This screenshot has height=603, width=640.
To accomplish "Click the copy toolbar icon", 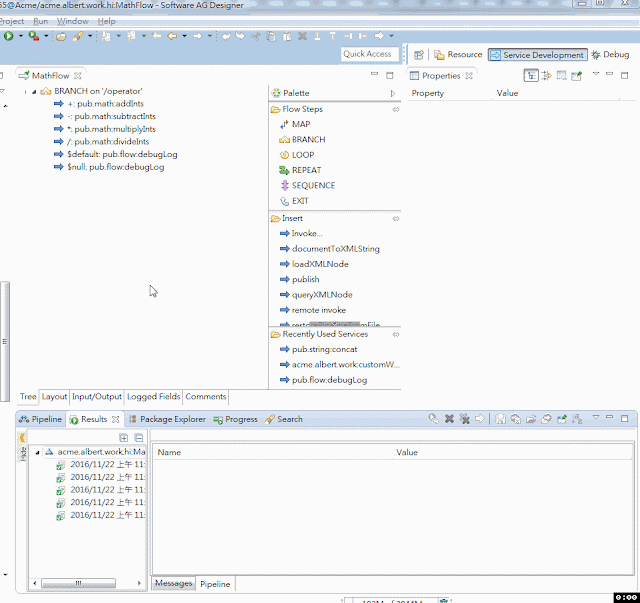I will (271, 36).
